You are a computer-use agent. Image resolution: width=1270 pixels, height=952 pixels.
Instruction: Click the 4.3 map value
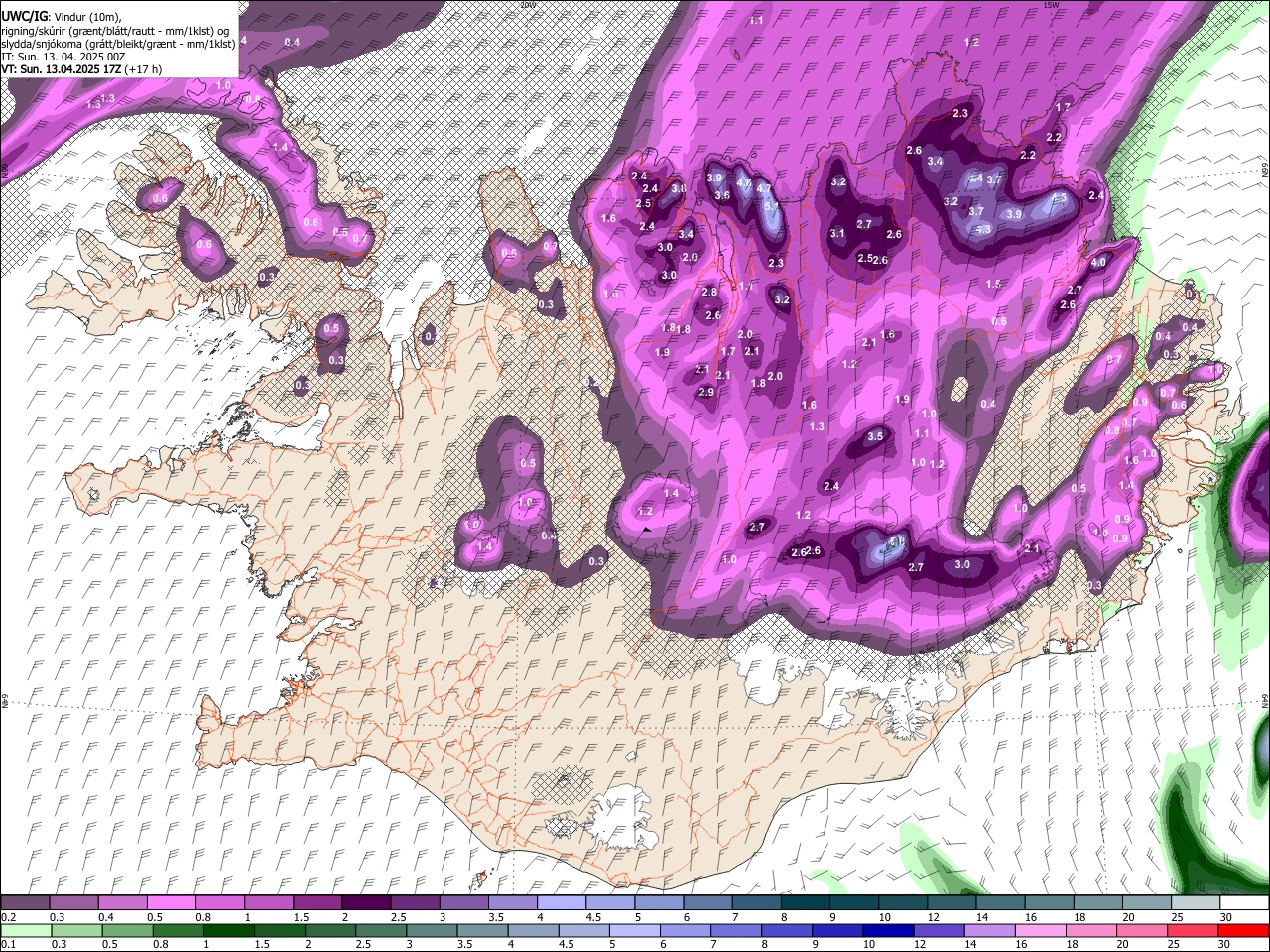[983, 229]
